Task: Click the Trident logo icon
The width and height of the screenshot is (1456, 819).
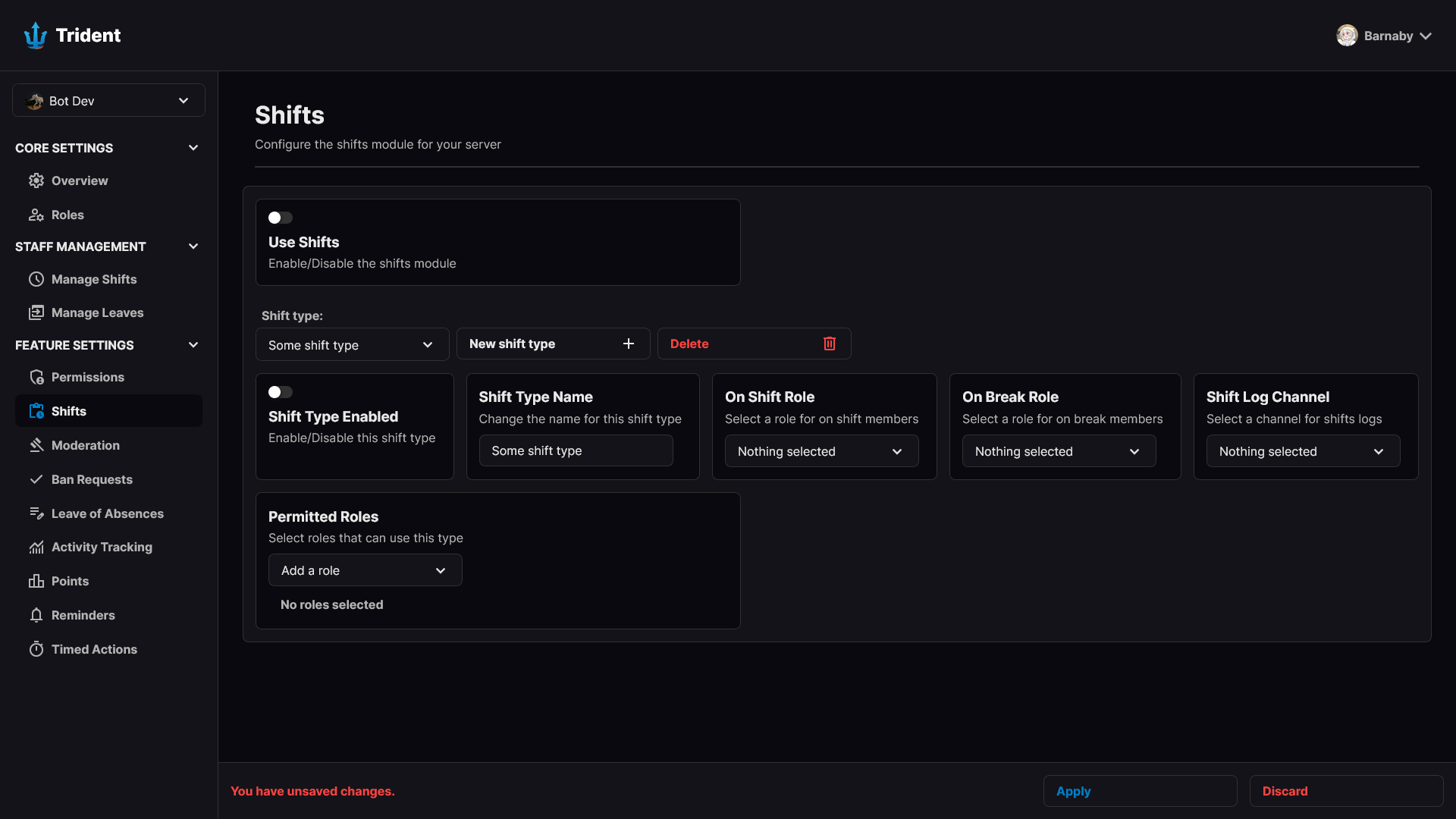Action: [x=36, y=35]
